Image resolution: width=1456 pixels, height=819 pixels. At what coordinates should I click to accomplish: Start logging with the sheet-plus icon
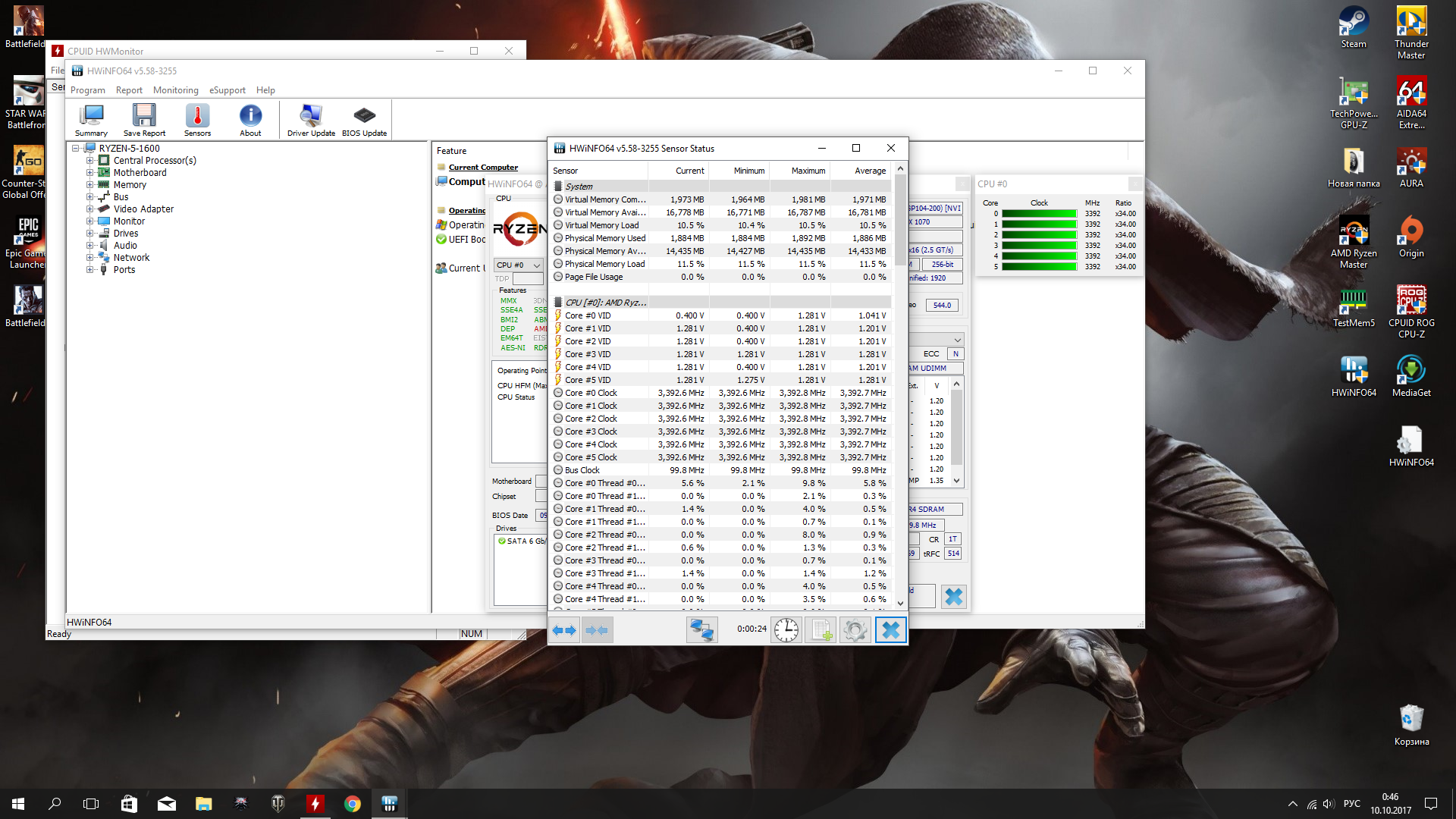coord(821,630)
